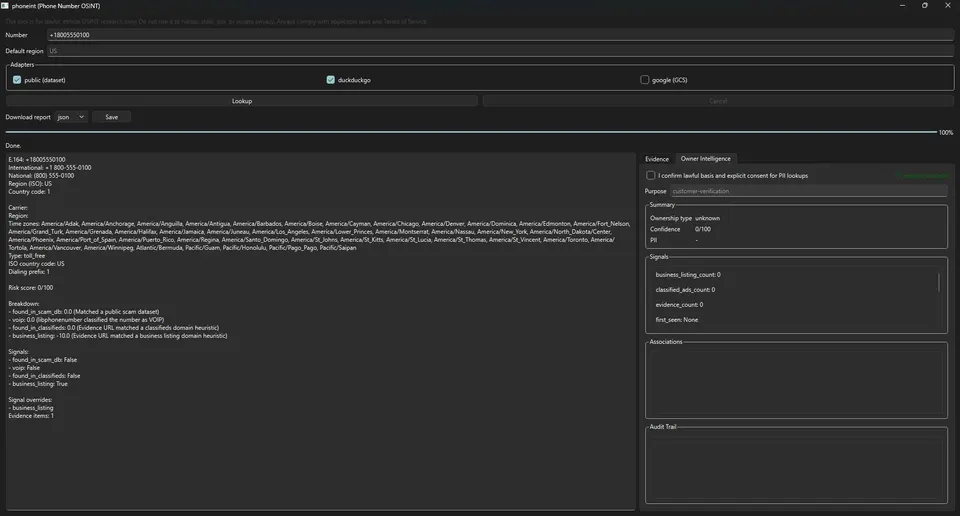This screenshot has width=960, height=516.
Task: Click the phoneint app icon in title bar
Action: [x=5, y=6]
